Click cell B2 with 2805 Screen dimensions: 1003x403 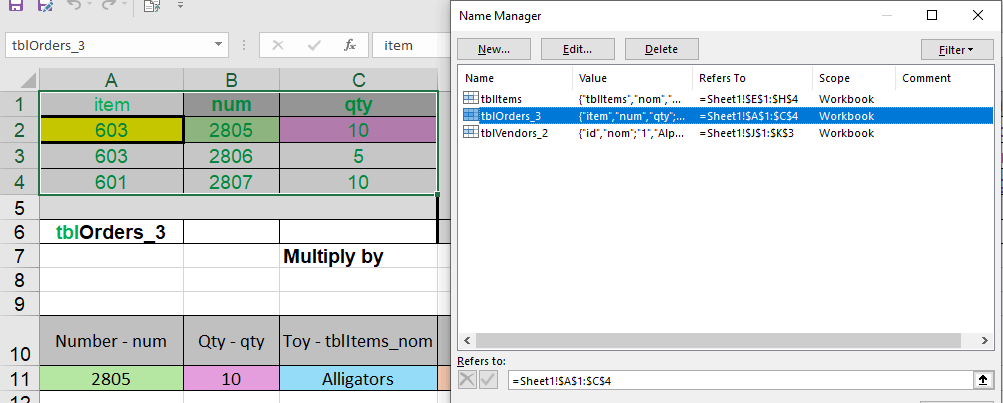pyautogui.click(x=232, y=130)
